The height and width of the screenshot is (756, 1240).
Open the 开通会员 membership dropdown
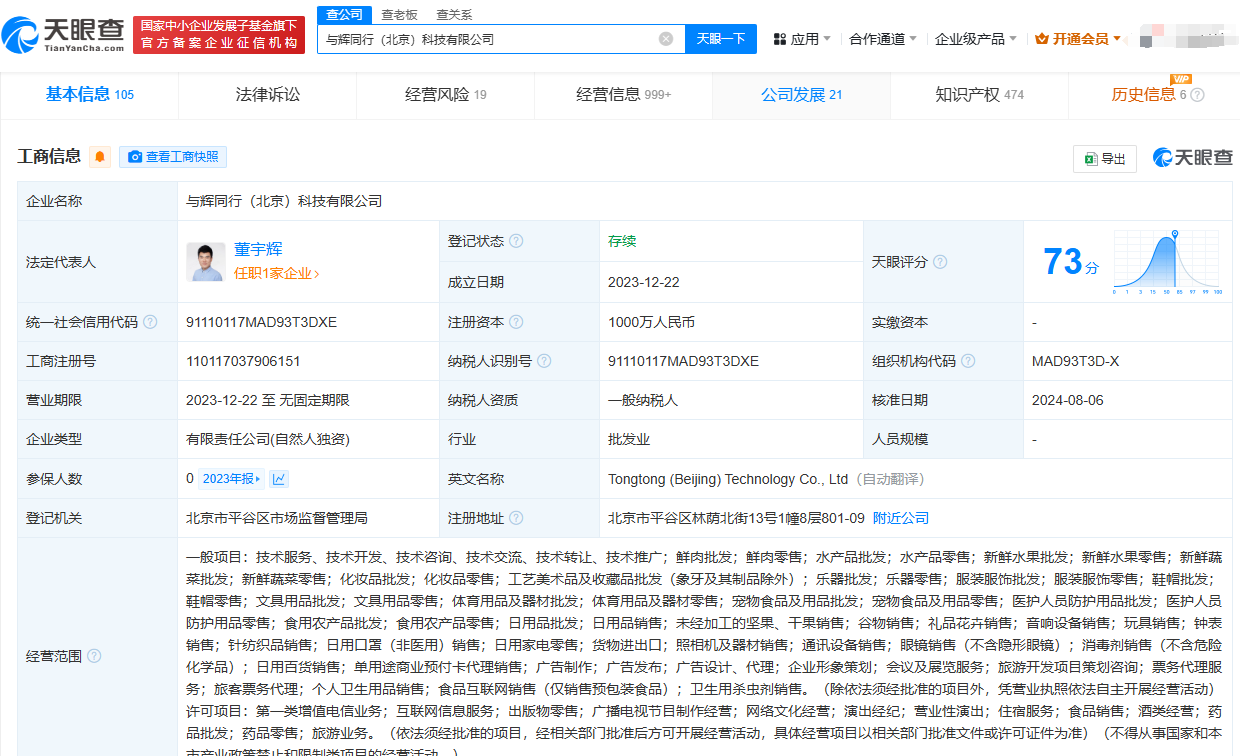coord(1078,39)
